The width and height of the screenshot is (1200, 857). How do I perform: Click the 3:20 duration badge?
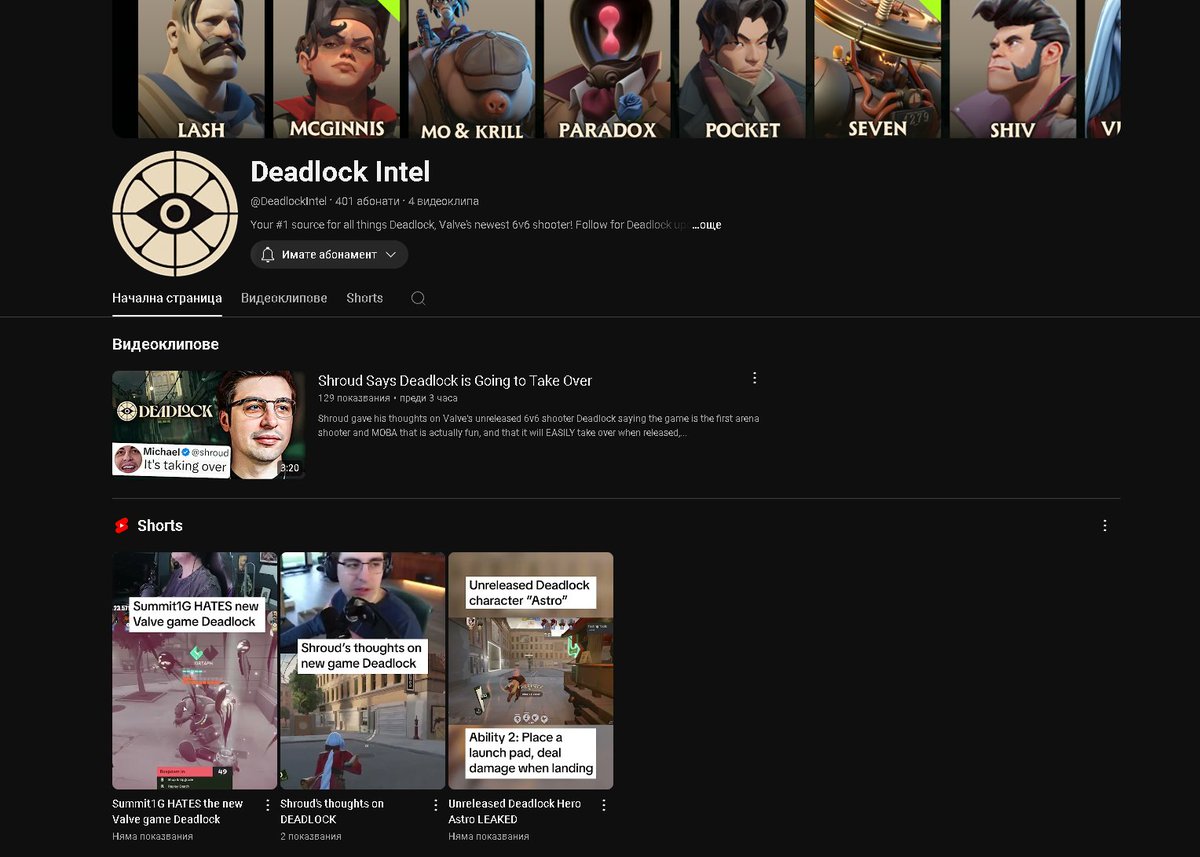[x=289, y=467]
